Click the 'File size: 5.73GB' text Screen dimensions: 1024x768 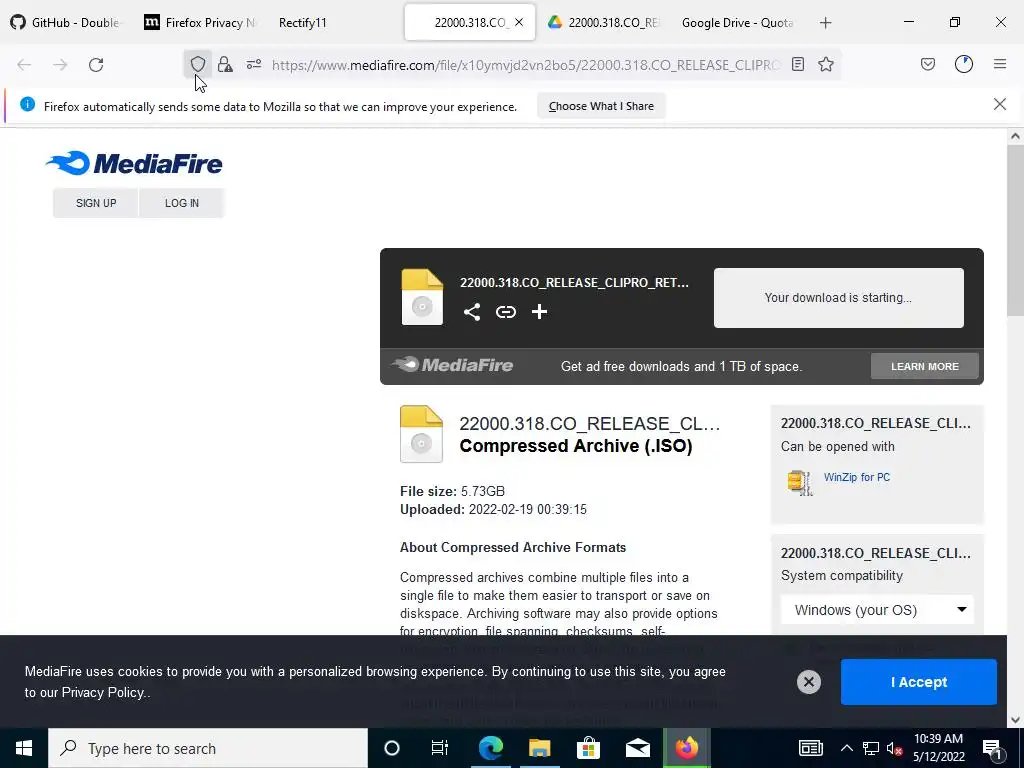[452, 491]
